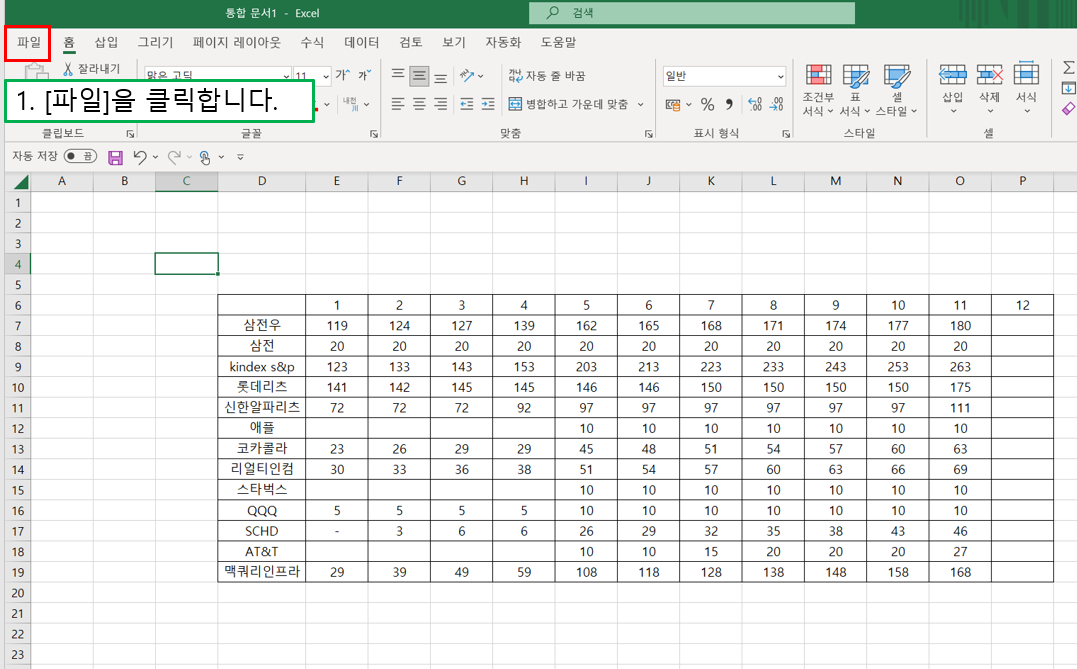This screenshot has height=669, width=1077.
Task: Click the accounting number format icon
Action: point(673,104)
